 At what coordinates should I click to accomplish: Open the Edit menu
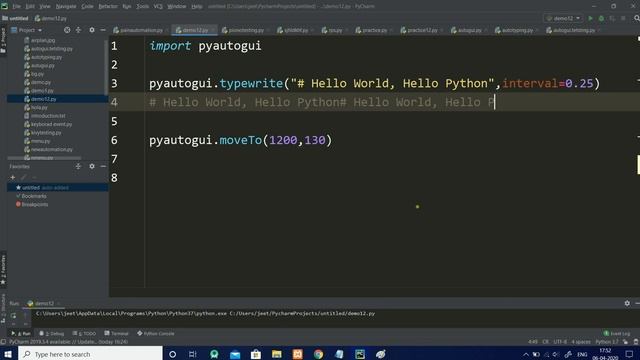[30, 7]
